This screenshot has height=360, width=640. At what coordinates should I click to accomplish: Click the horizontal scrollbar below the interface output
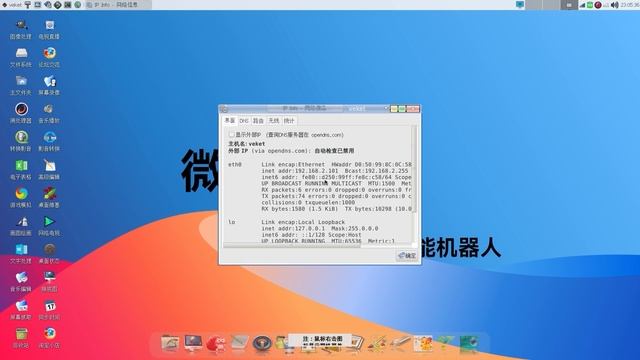(x=292, y=245)
